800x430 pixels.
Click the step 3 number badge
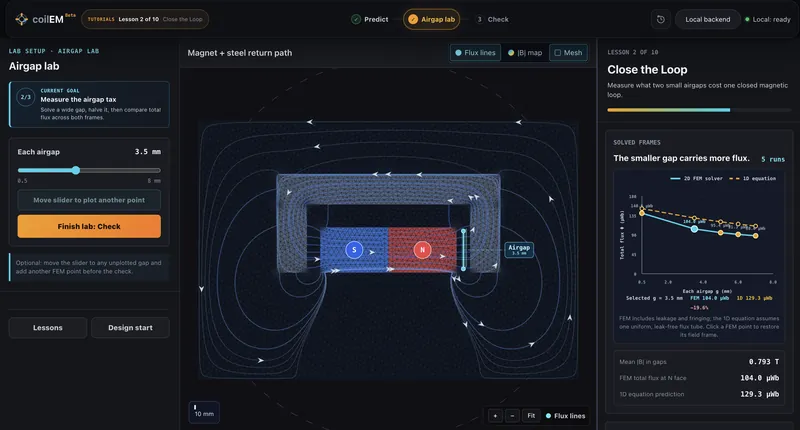click(x=479, y=19)
